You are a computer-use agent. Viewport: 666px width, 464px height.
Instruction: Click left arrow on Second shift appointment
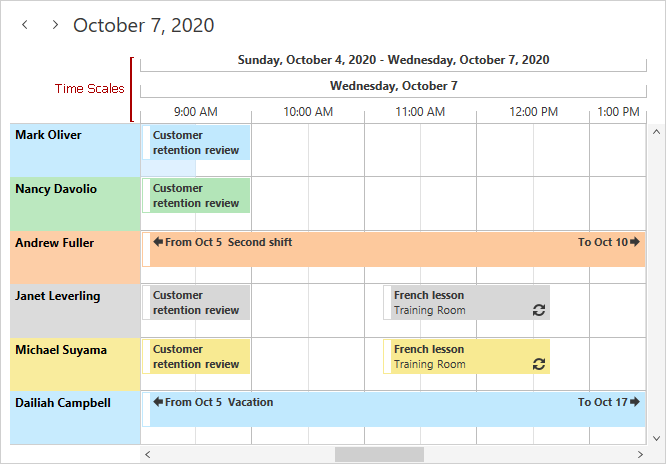(x=158, y=242)
